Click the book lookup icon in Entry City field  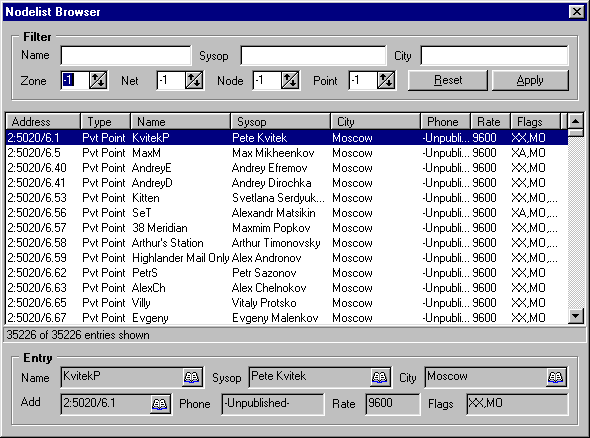555,377
